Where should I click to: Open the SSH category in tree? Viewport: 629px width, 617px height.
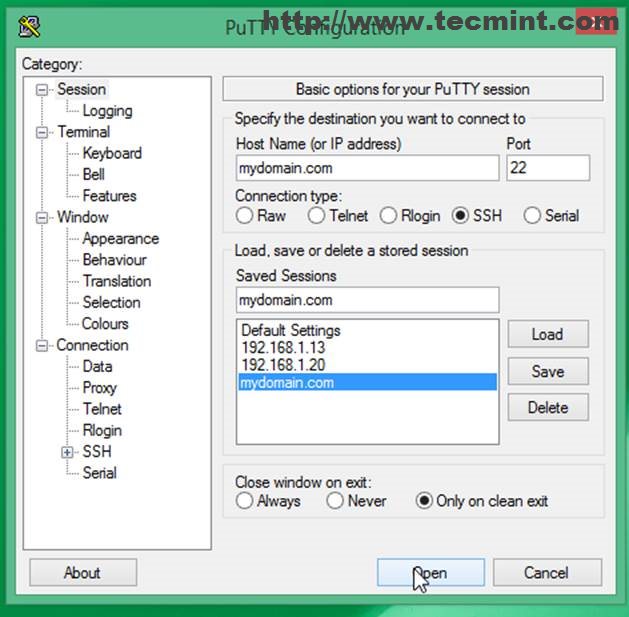coord(97,452)
